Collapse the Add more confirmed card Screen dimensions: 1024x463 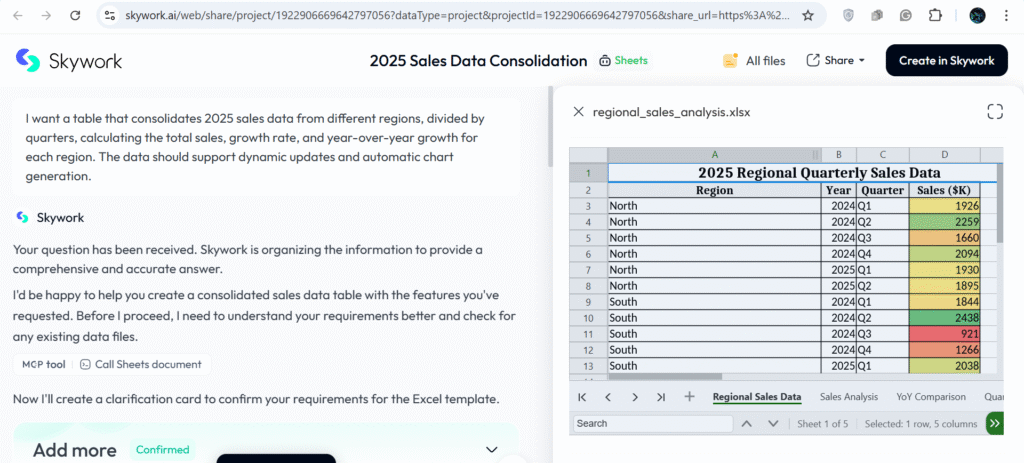tap(491, 450)
